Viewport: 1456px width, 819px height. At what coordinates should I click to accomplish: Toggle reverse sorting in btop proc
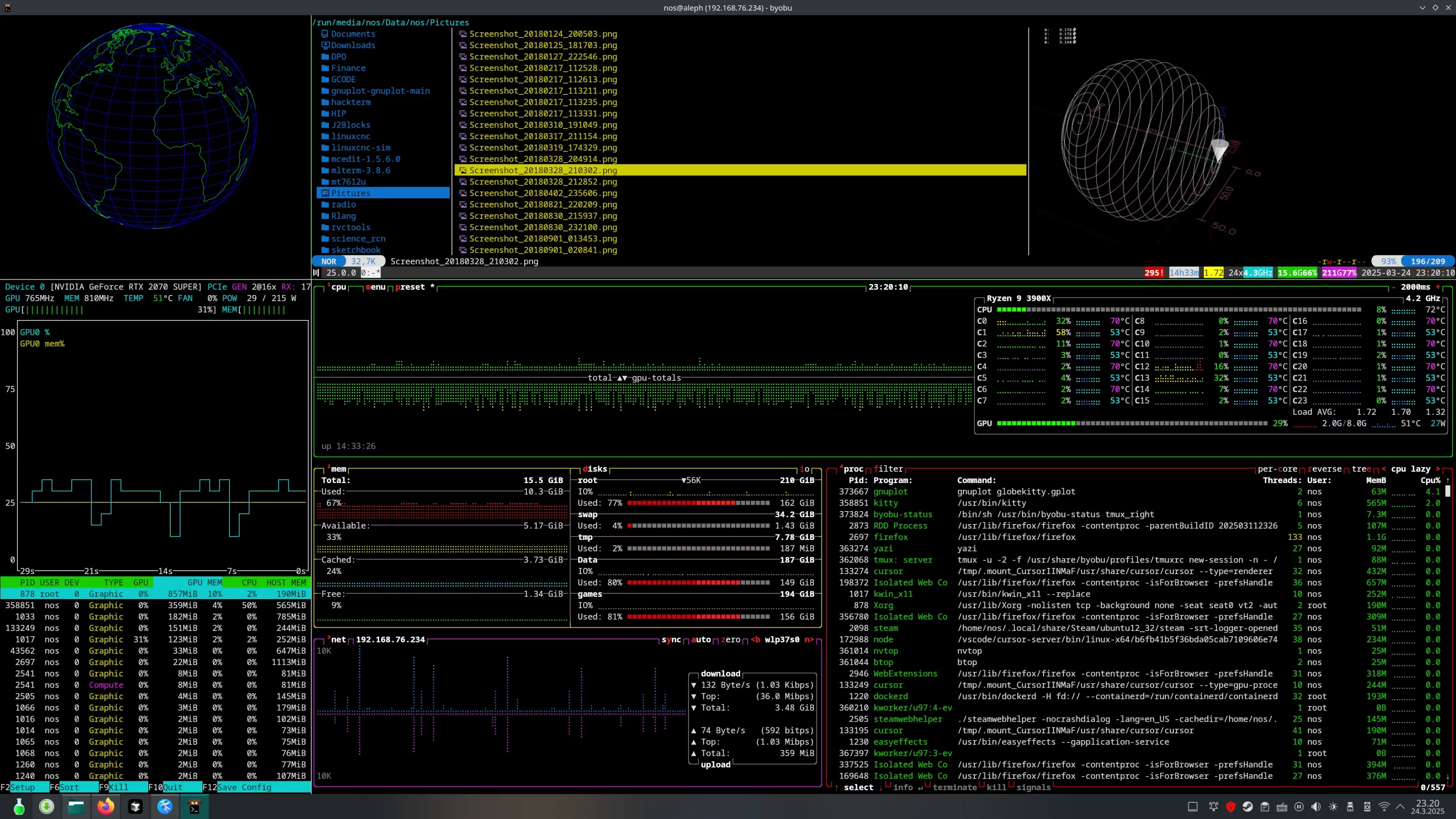coord(1324,469)
